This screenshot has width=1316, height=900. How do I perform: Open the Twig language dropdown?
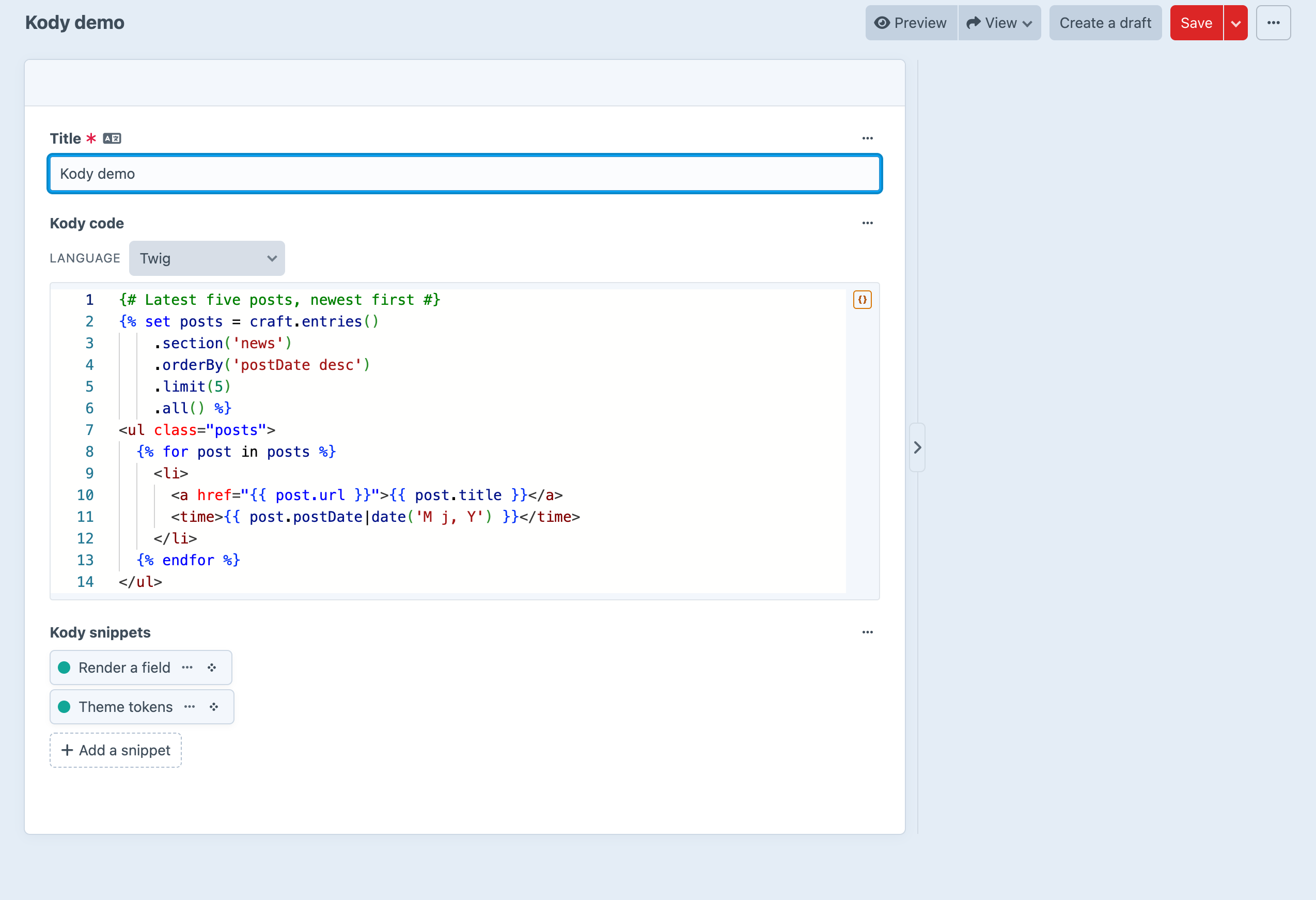[207, 258]
